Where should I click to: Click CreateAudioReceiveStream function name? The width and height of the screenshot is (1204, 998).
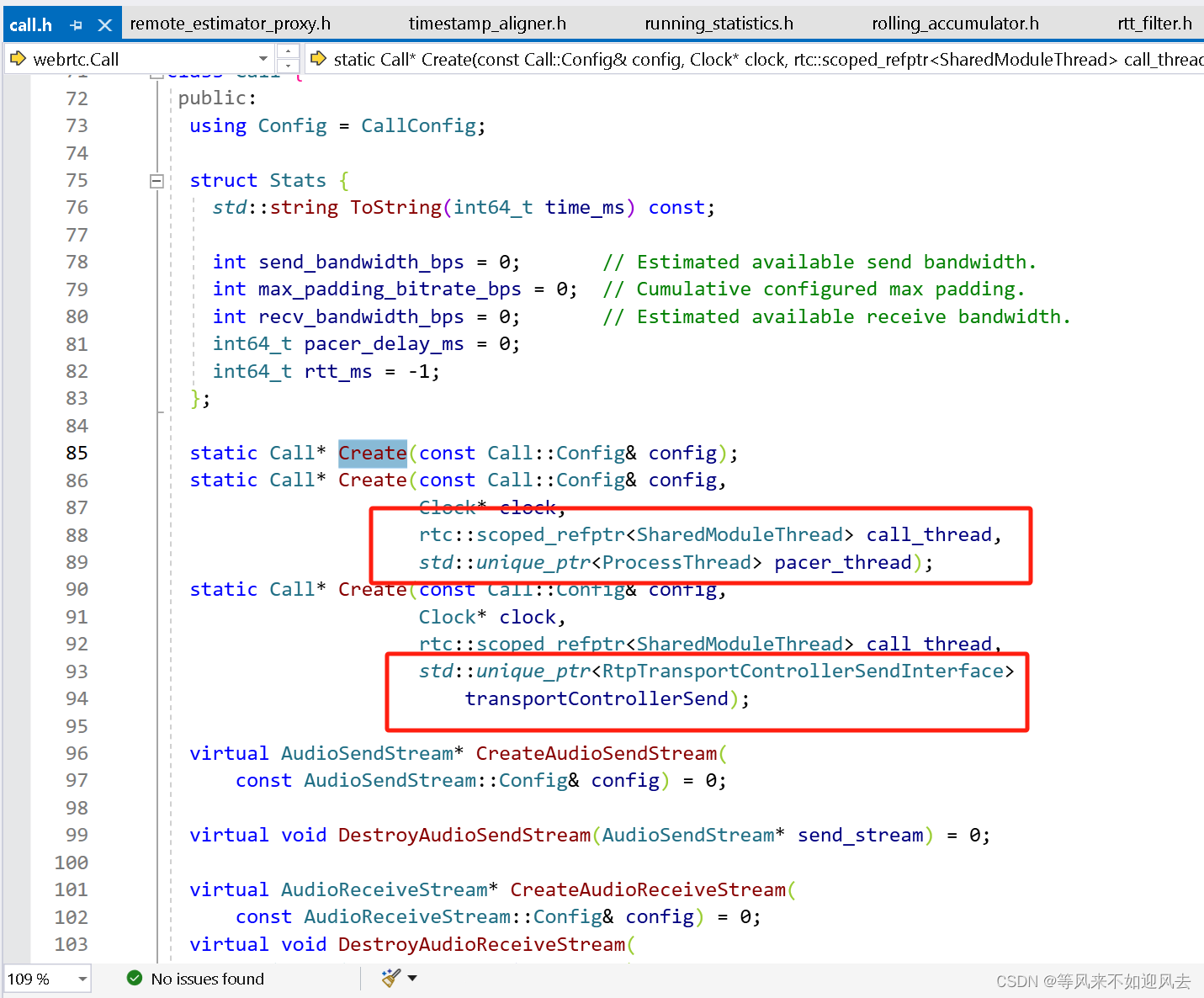(x=648, y=889)
